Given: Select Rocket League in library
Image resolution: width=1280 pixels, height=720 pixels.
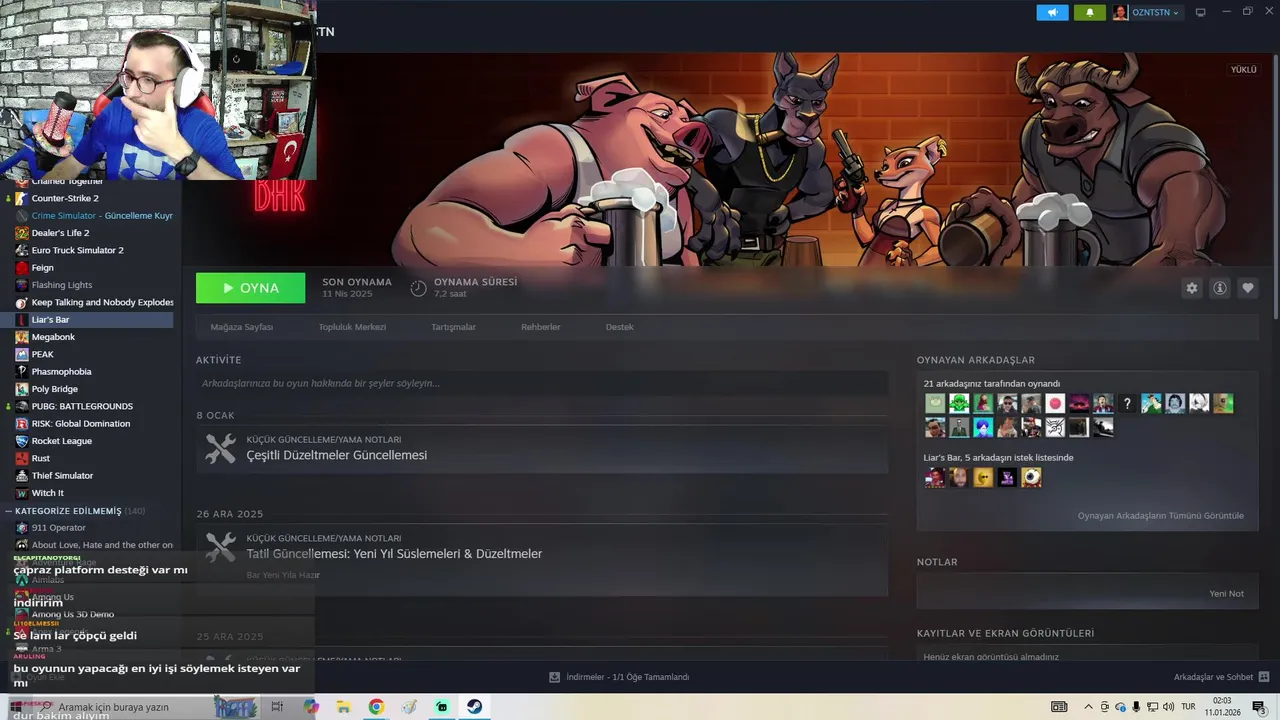Looking at the screenshot, I should pyautogui.click(x=61, y=441).
